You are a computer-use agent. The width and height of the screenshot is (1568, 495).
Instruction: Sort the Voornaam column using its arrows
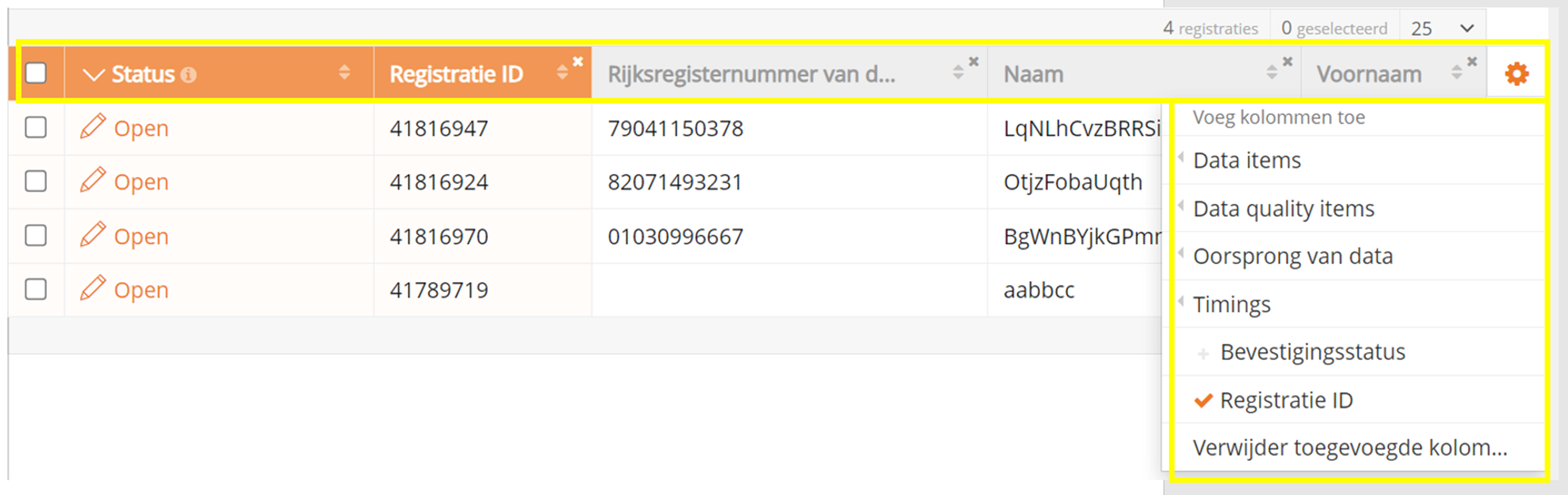point(1457,72)
